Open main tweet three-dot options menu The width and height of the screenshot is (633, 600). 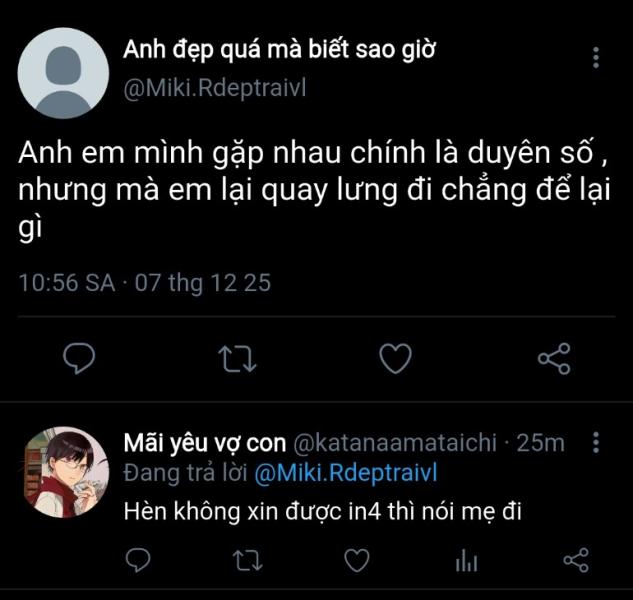point(596,57)
